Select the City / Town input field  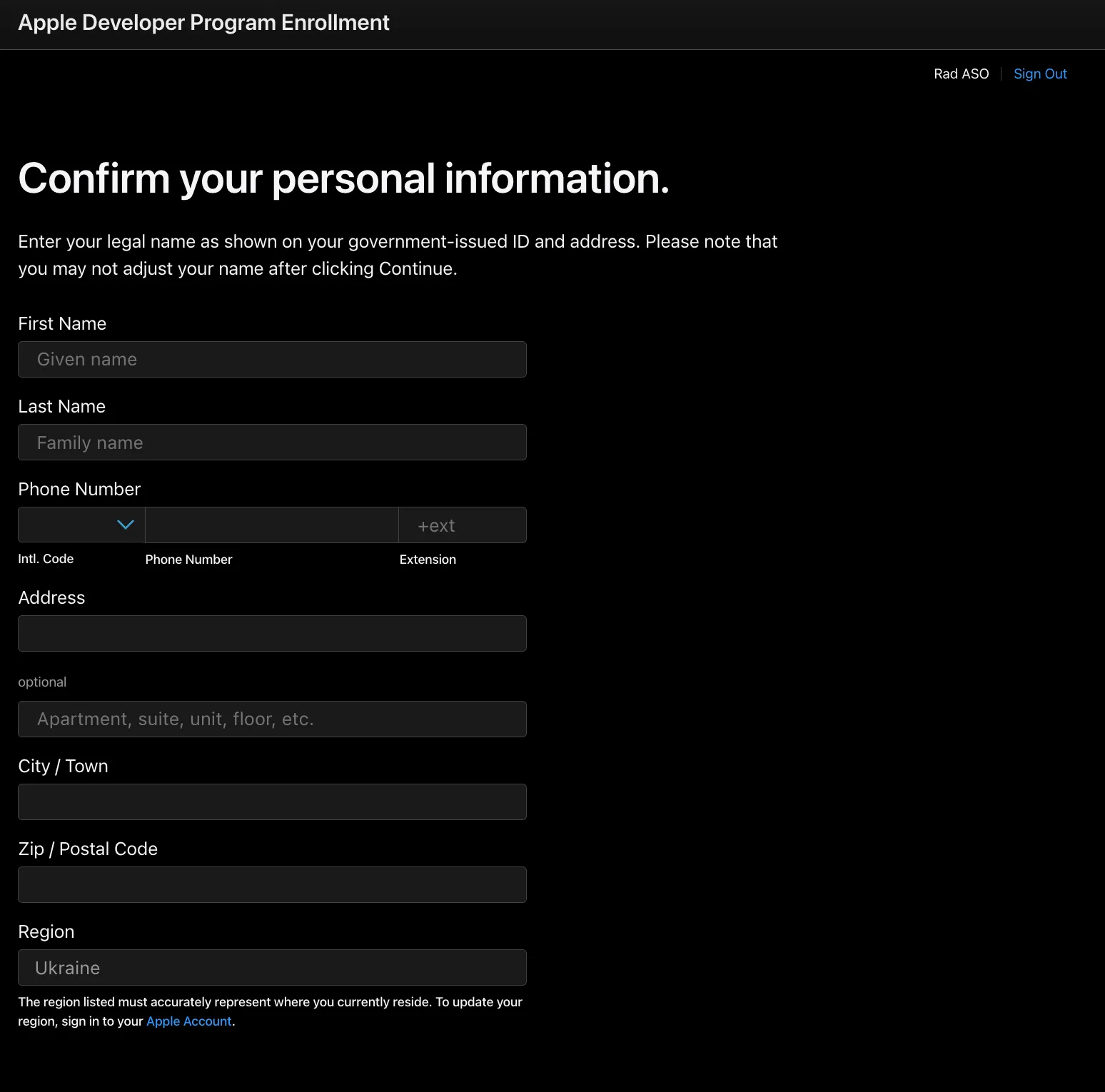272,802
